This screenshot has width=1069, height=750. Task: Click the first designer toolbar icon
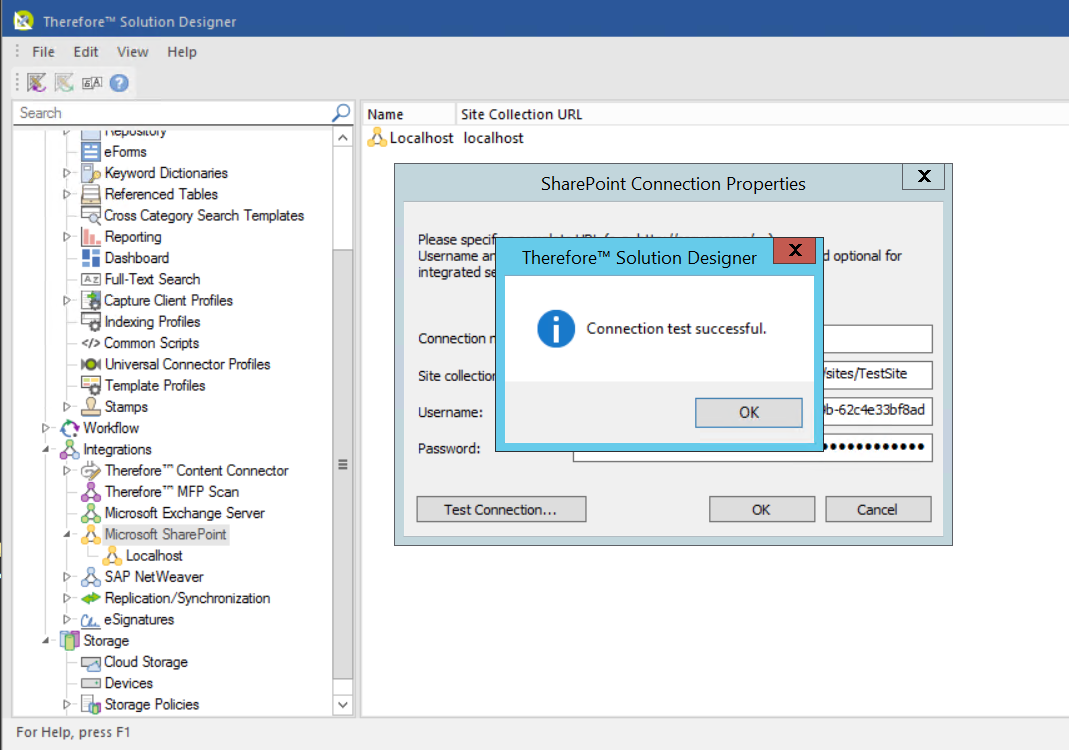click(36, 82)
